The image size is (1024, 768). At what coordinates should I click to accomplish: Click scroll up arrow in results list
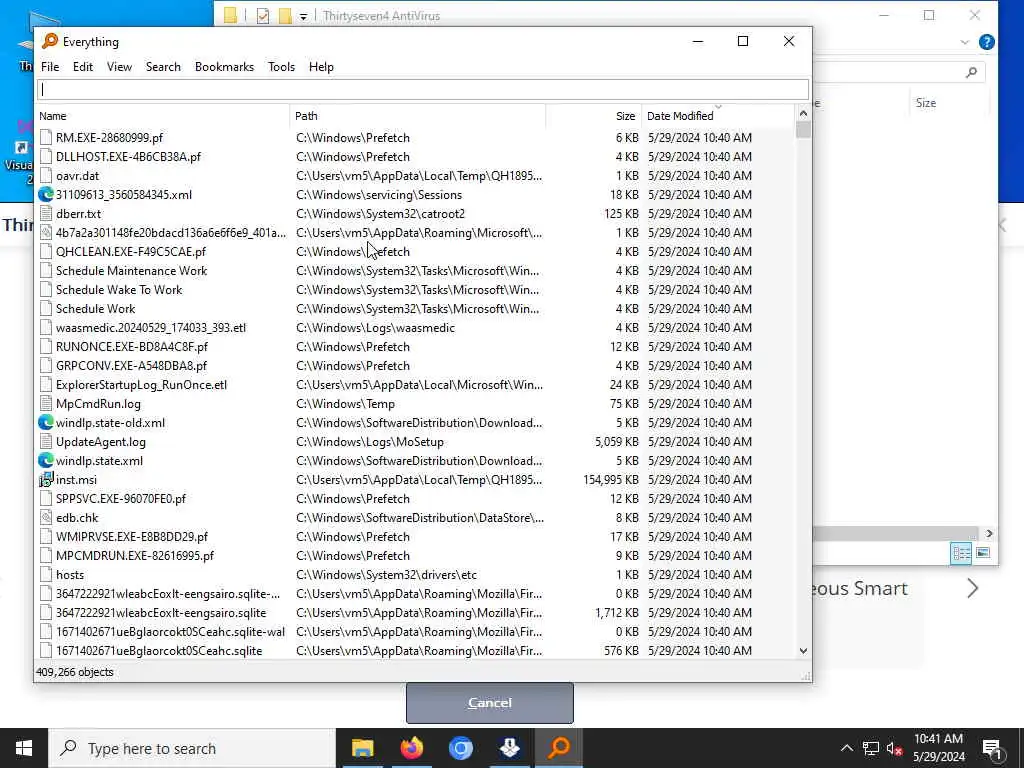click(803, 113)
